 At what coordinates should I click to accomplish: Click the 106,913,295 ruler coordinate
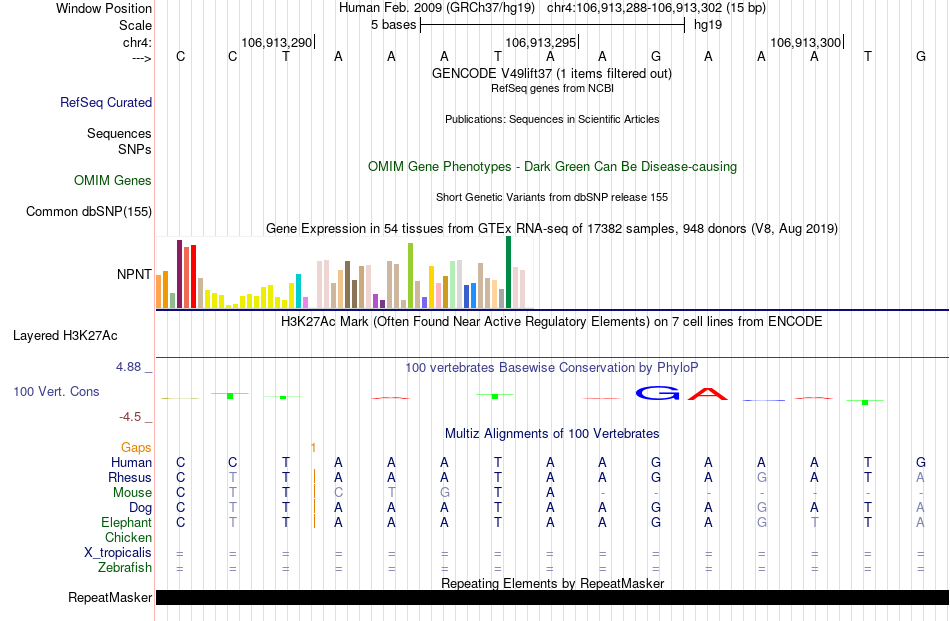pyautogui.click(x=540, y=42)
